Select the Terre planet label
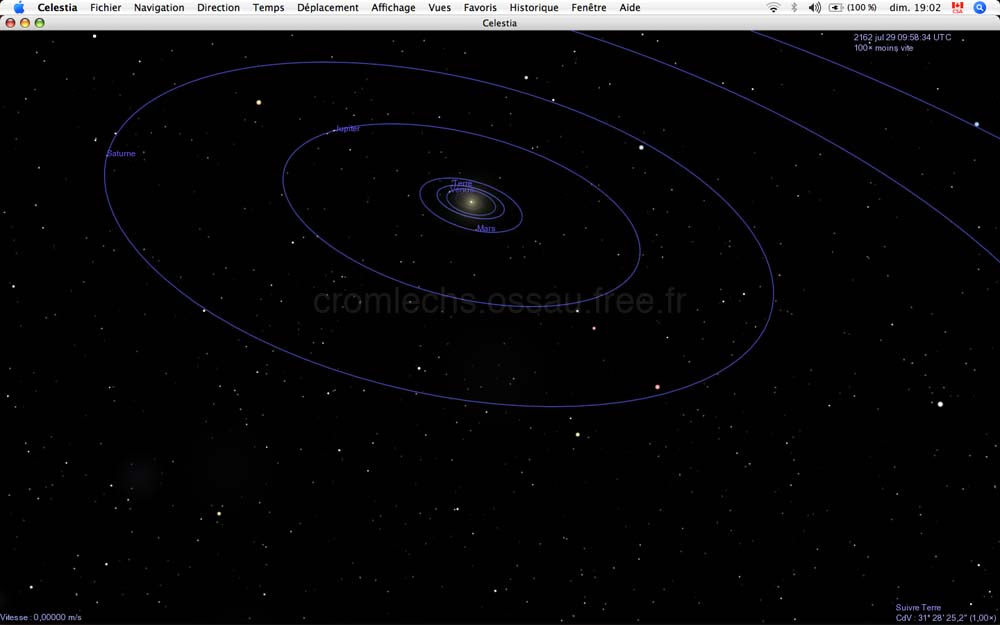1000x625 pixels. pos(462,184)
